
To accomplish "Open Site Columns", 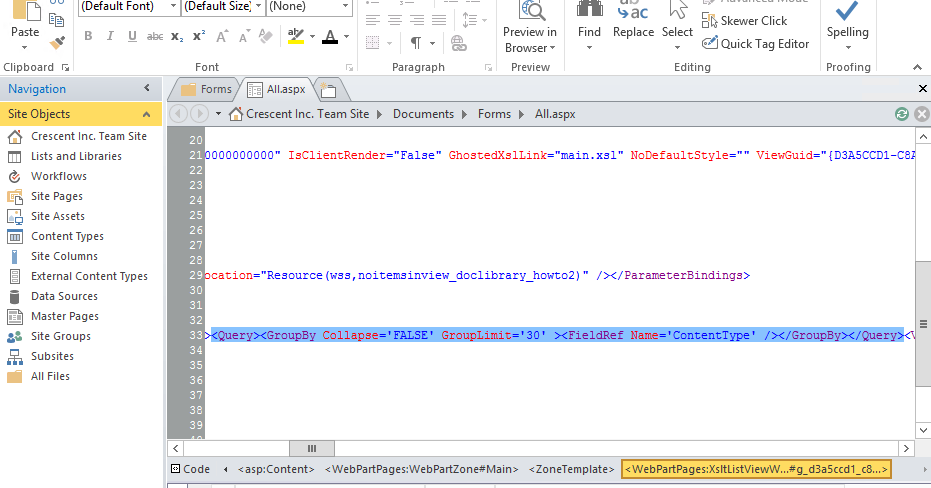I will (x=52, y=256).
